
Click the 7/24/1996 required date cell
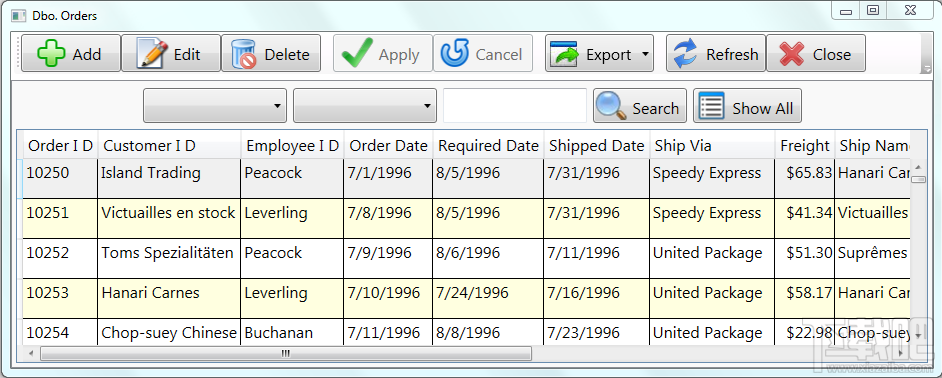[488, 299]
